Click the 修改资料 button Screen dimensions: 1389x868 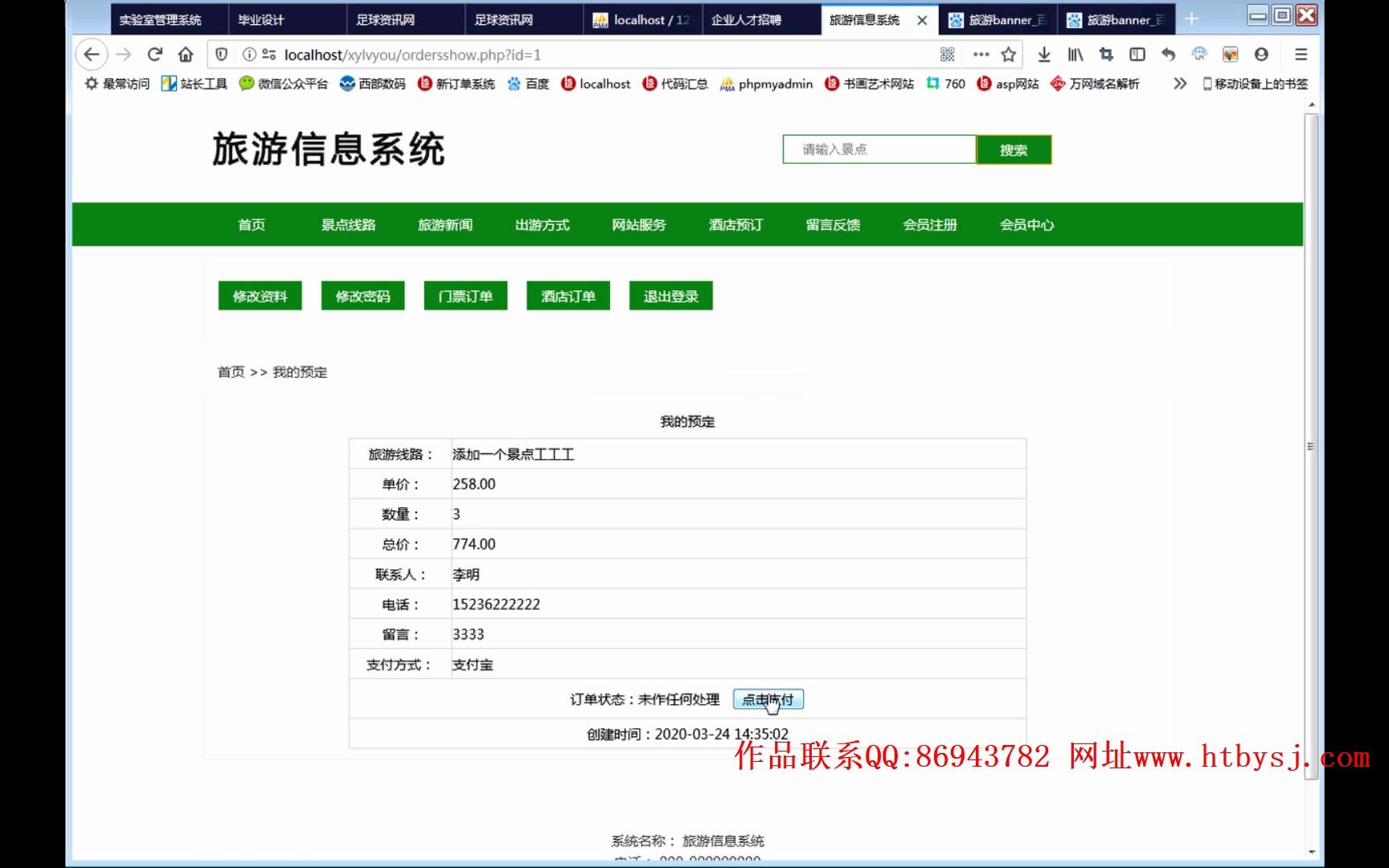260,296
